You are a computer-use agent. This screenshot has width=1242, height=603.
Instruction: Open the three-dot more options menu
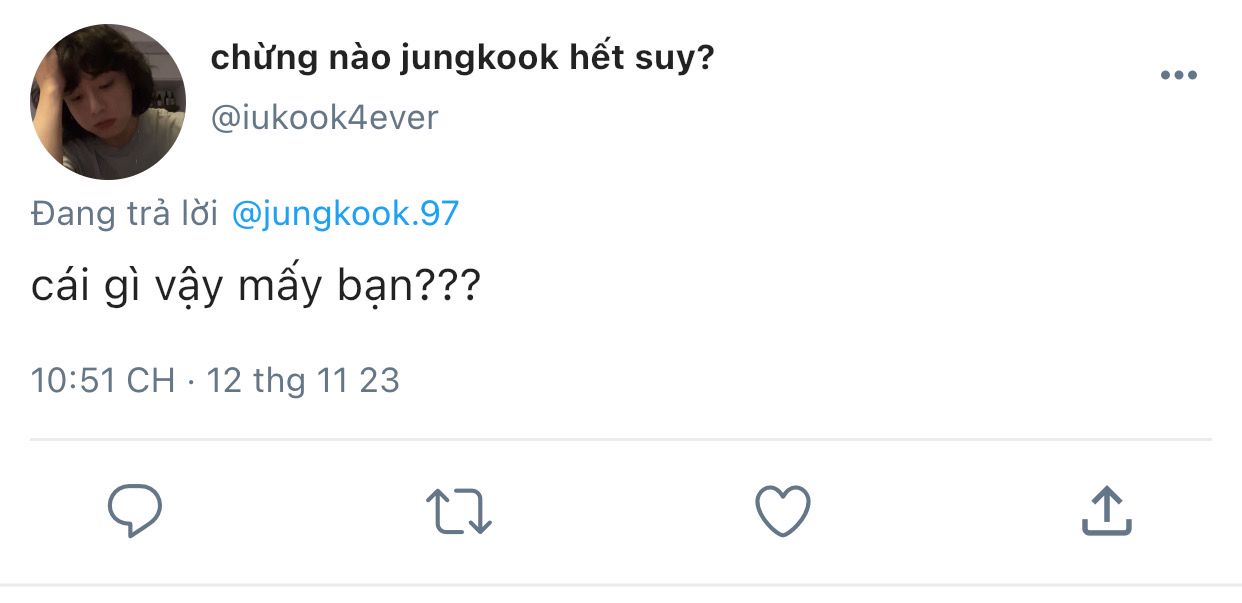pos(1178,76)
